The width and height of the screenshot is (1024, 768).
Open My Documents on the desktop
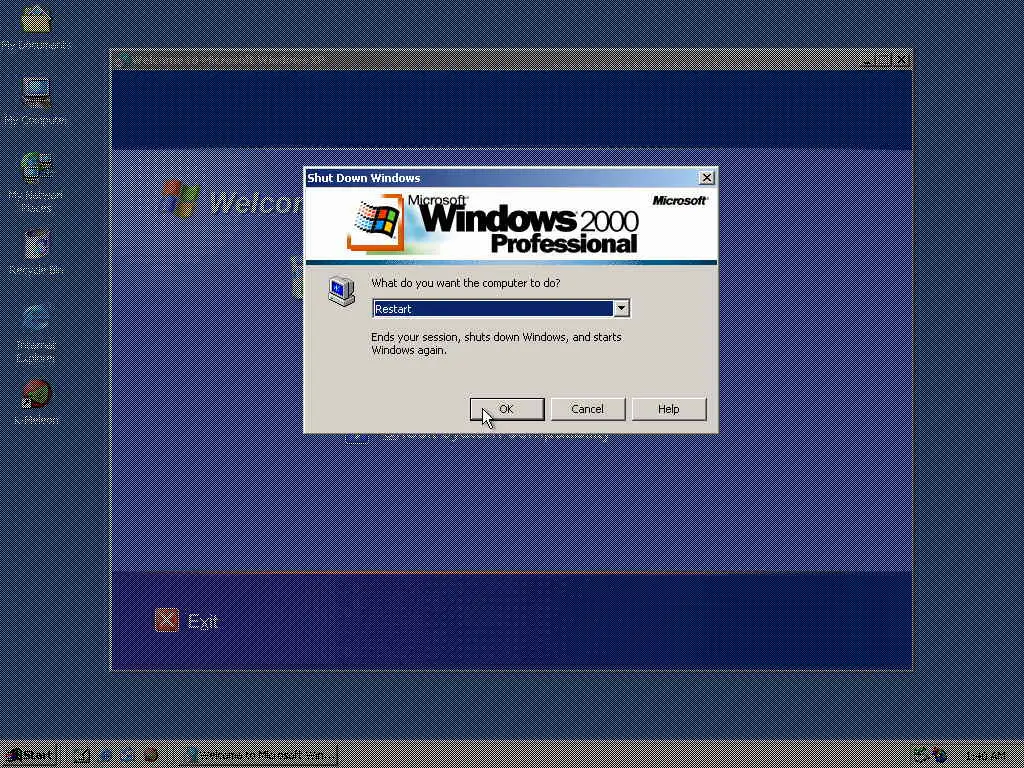36,28
